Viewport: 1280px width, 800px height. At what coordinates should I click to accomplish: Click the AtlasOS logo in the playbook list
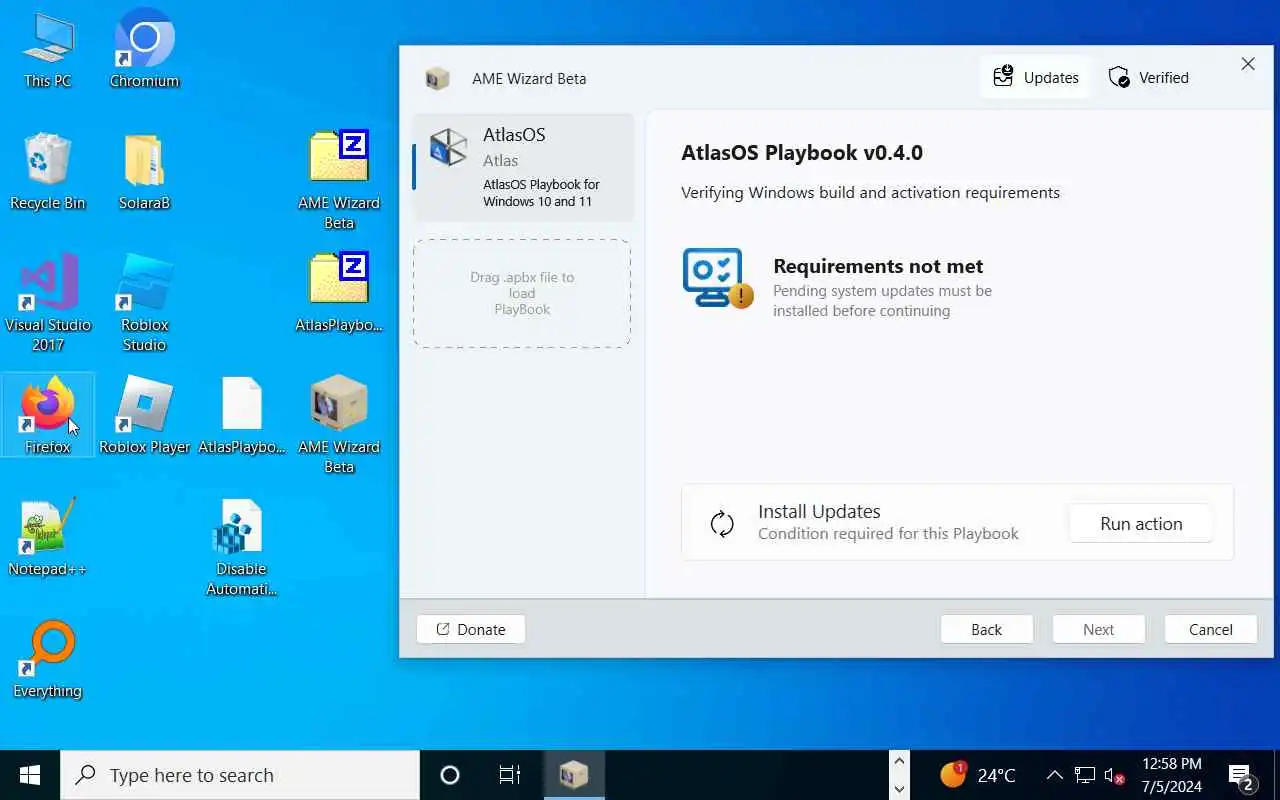point(448,147)
